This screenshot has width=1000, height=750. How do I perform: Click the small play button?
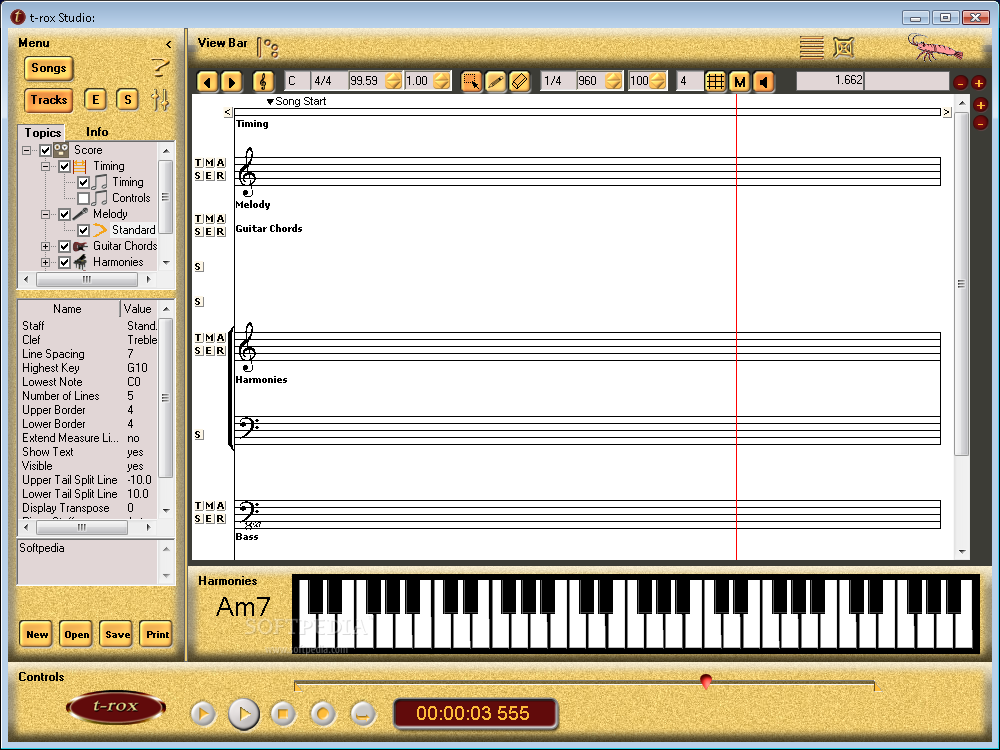click(x=203, y=714)
